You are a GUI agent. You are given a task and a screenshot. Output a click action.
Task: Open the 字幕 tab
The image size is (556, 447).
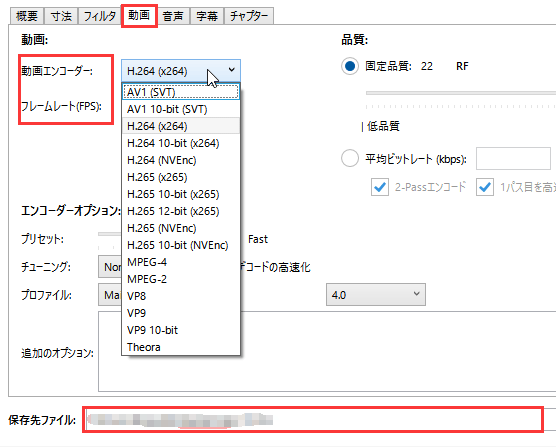[x=207, y=16]
